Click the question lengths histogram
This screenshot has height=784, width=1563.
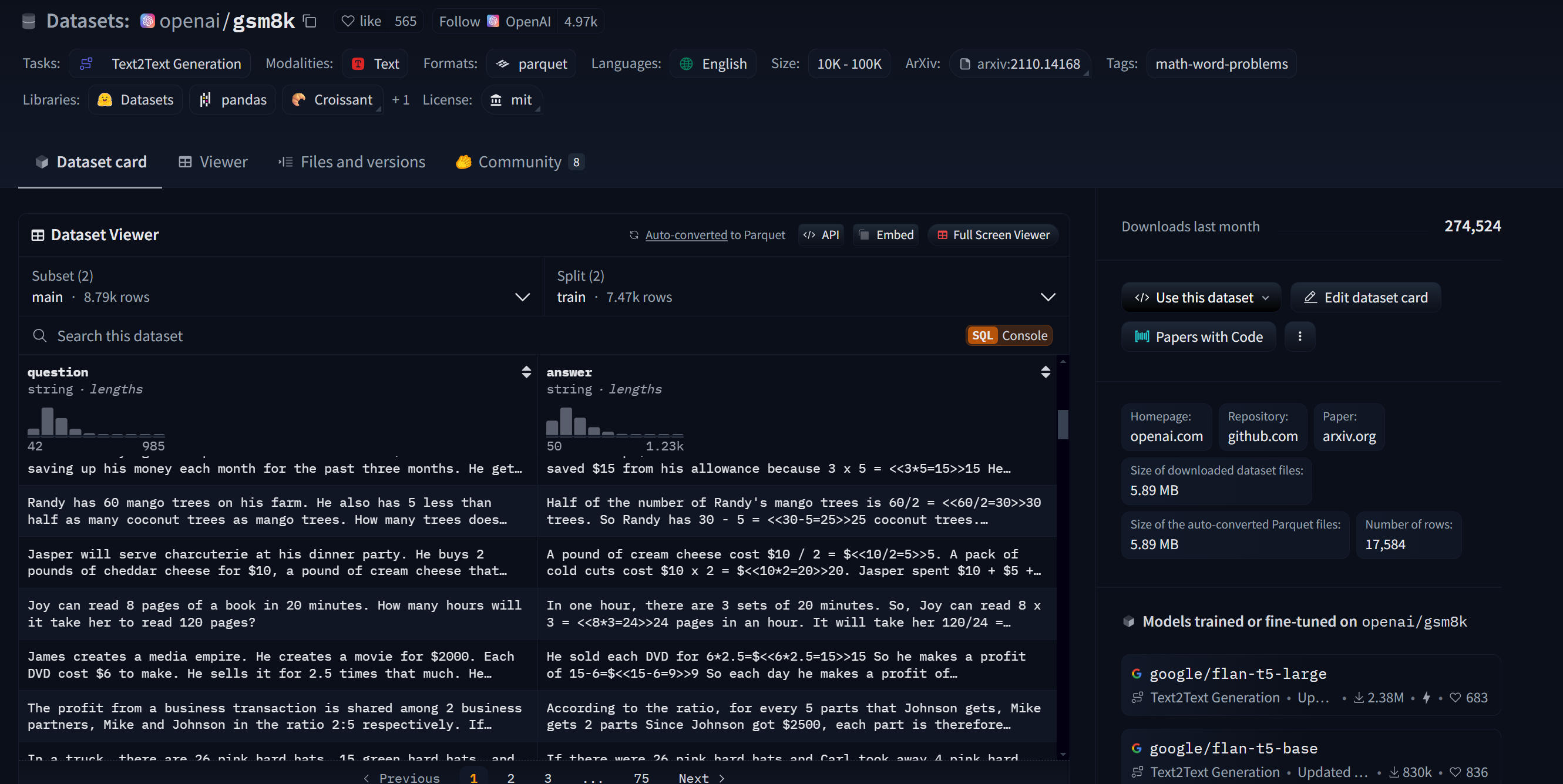click(x=96, y=421)
